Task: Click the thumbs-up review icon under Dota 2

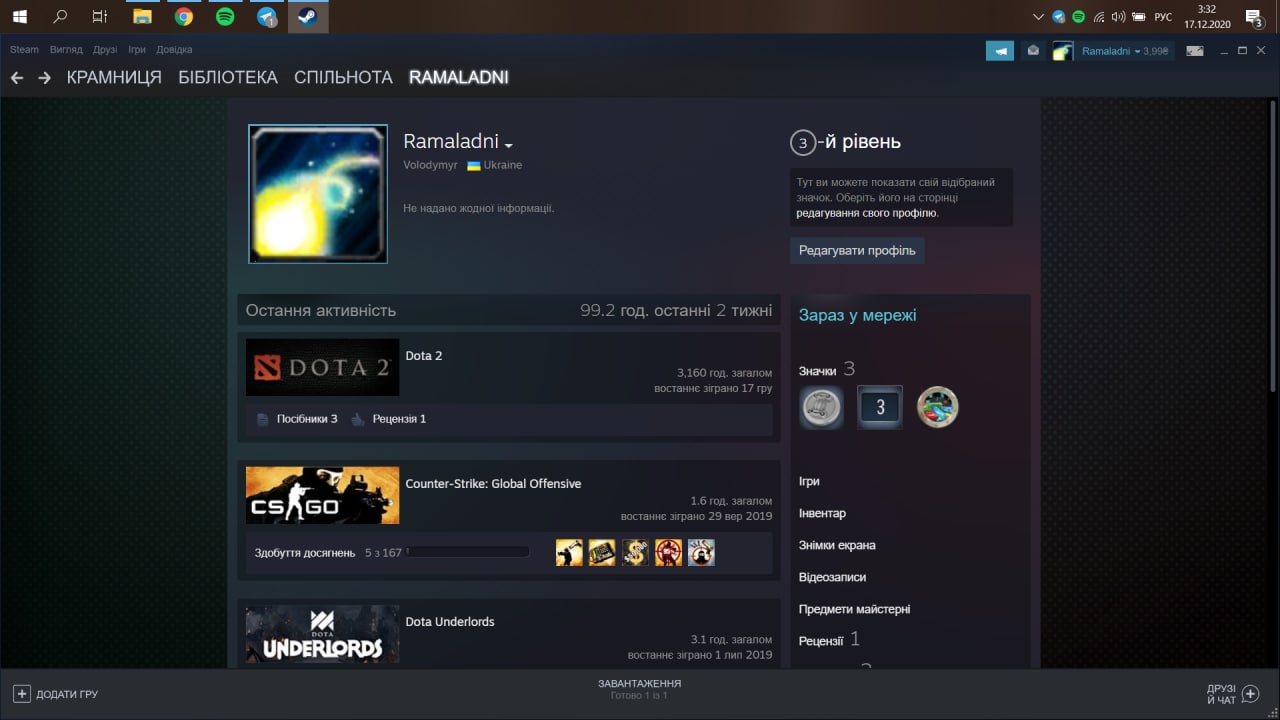Action: pos(358,419)
